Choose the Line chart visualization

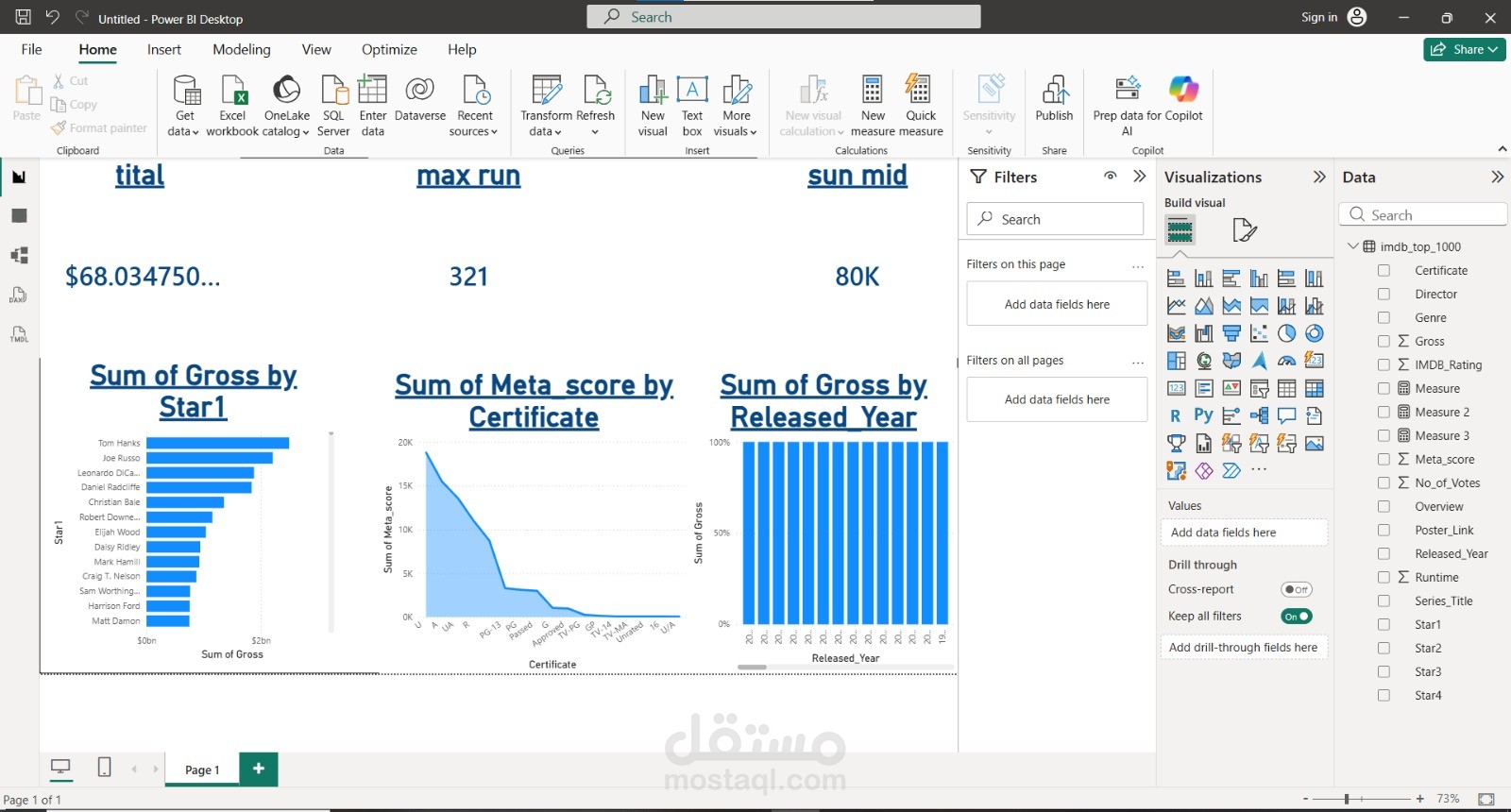coord(1176,306)
